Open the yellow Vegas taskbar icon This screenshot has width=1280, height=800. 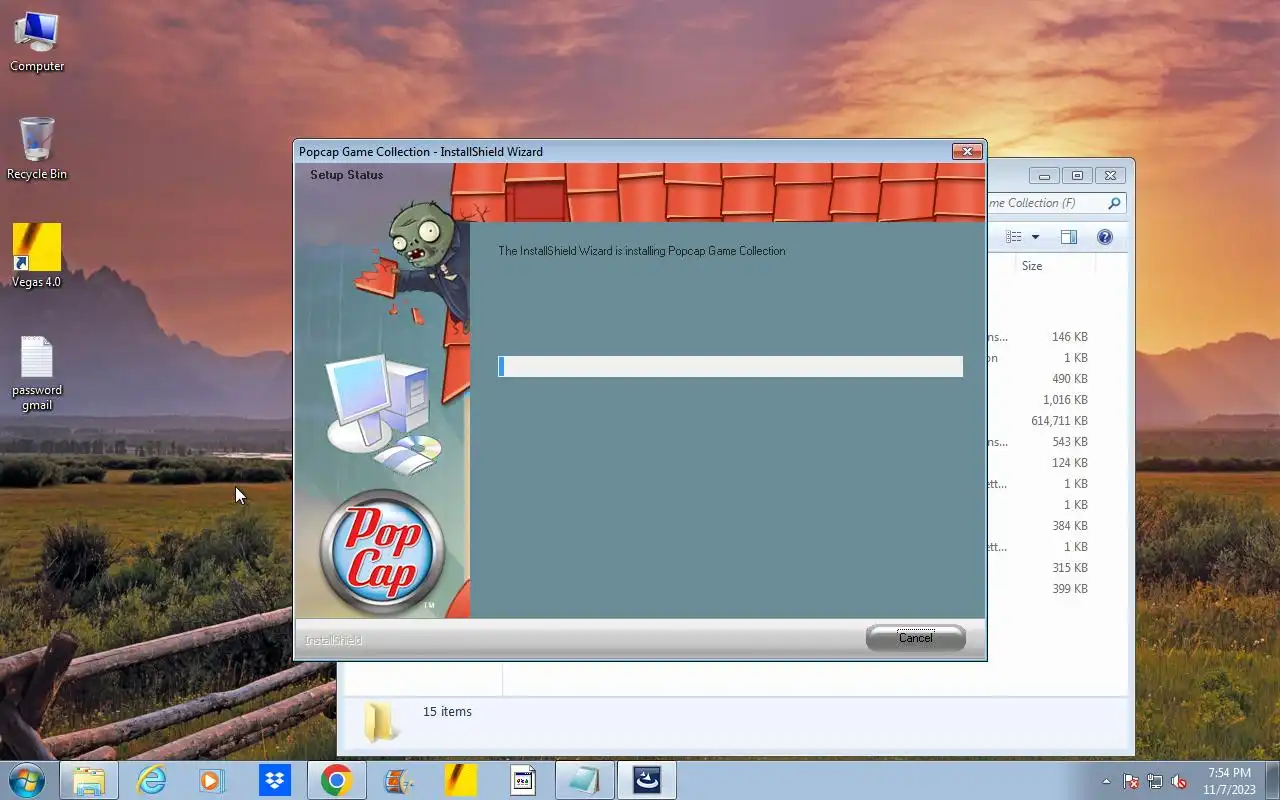click(460, 780)
